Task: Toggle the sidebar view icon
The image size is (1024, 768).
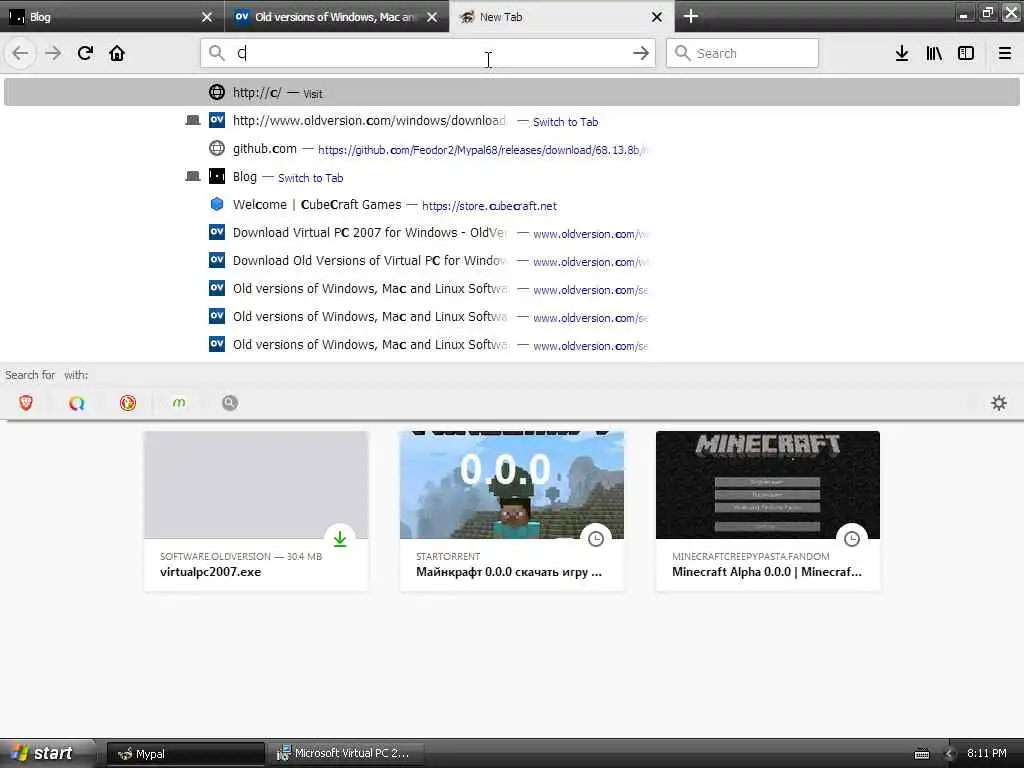Action: [x=966, y=53]
